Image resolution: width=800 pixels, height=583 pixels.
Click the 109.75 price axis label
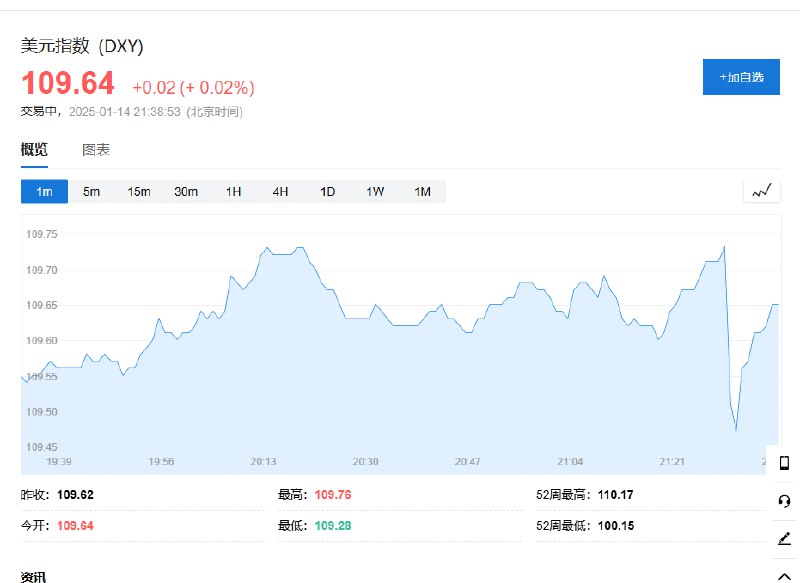click(x=42, y=234)
